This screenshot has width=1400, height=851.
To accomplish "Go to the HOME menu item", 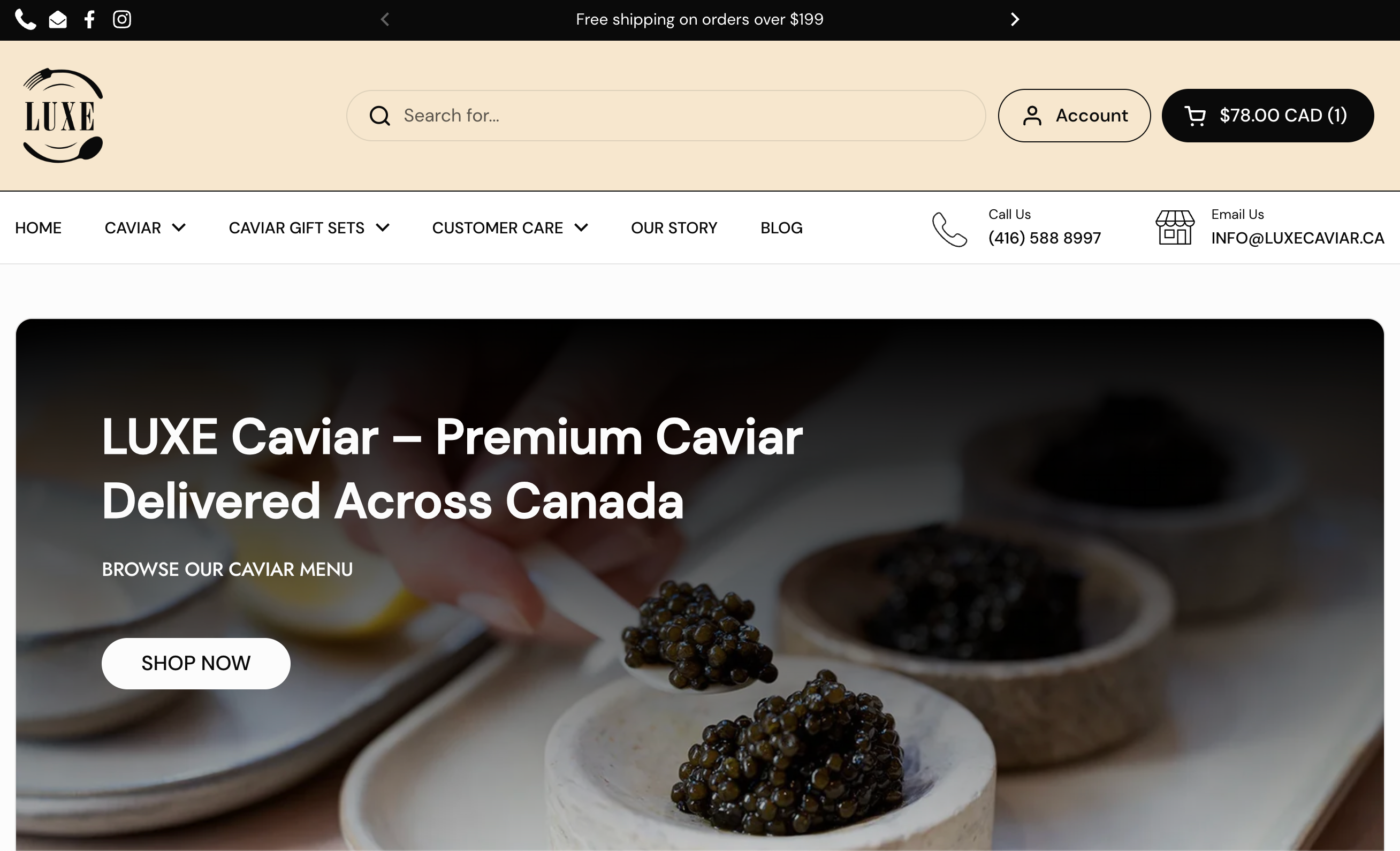I will (x=38, y=228).
